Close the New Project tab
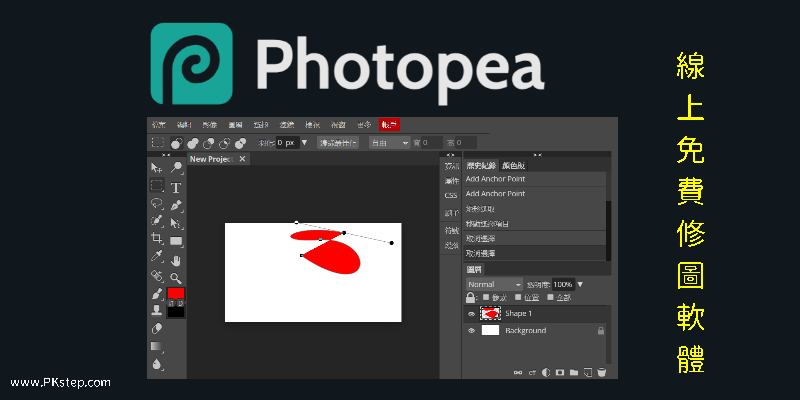Screen dimensions: 800x400 pos(242,159)
